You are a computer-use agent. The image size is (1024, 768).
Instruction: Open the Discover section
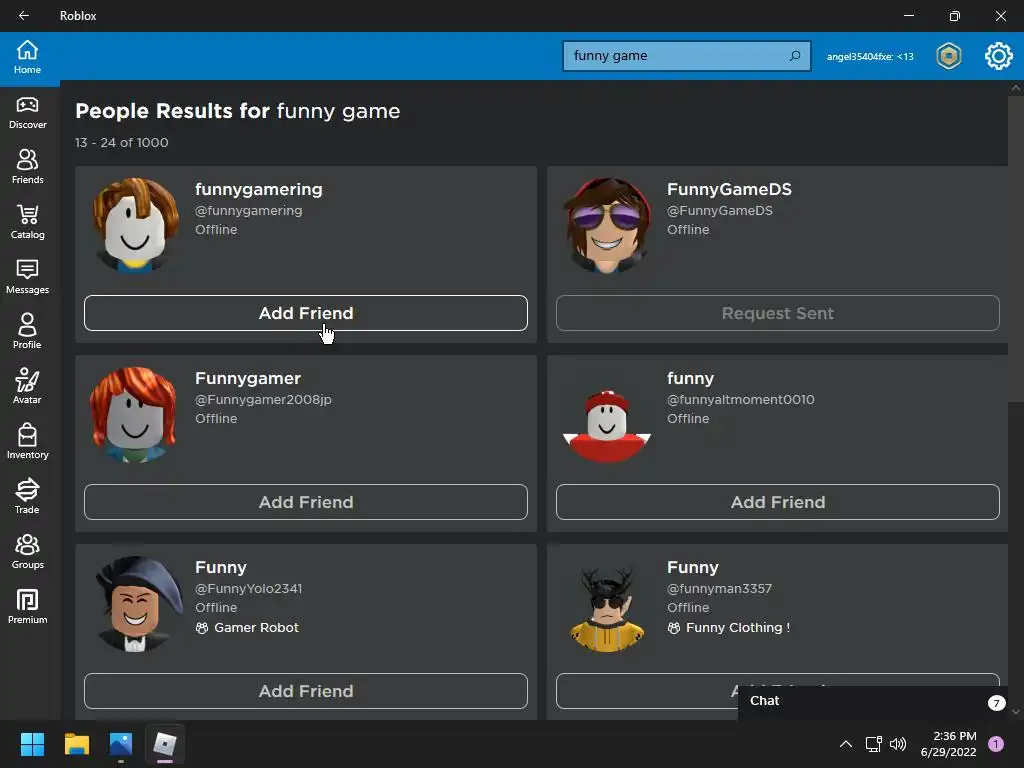27,113
